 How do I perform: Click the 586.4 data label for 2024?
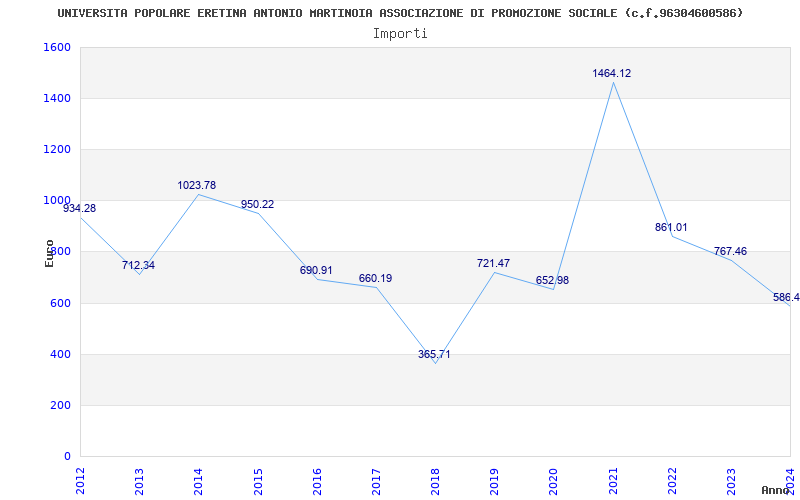(786, 297)
